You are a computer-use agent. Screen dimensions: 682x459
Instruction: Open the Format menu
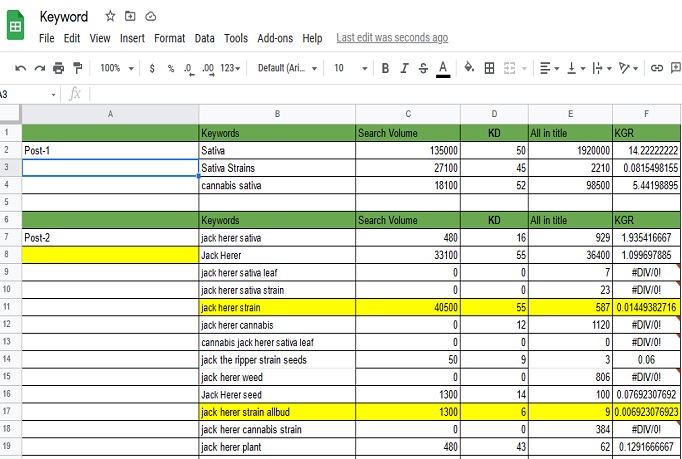click(169, 38)
